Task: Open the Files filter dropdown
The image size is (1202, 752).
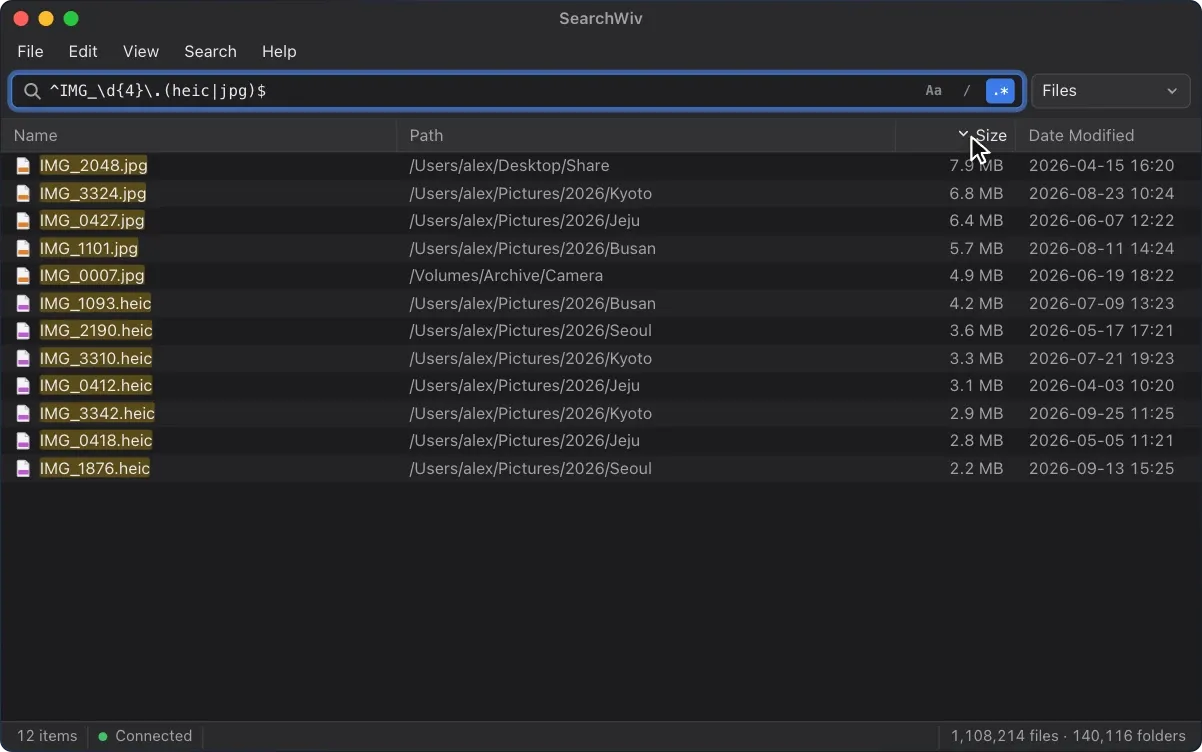Action: point(1110,91)
